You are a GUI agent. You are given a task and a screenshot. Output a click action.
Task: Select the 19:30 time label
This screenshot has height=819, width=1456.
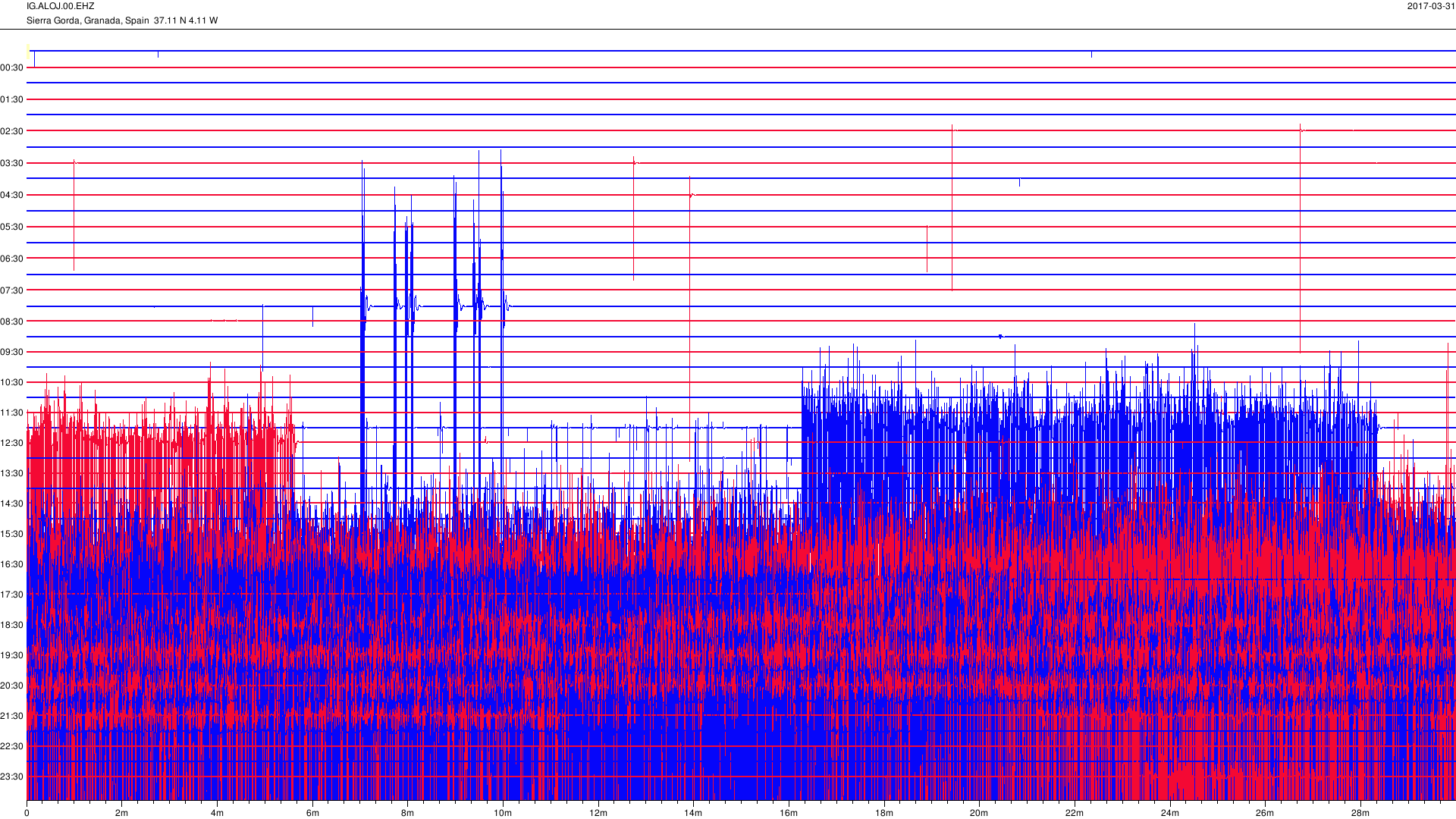12,655
